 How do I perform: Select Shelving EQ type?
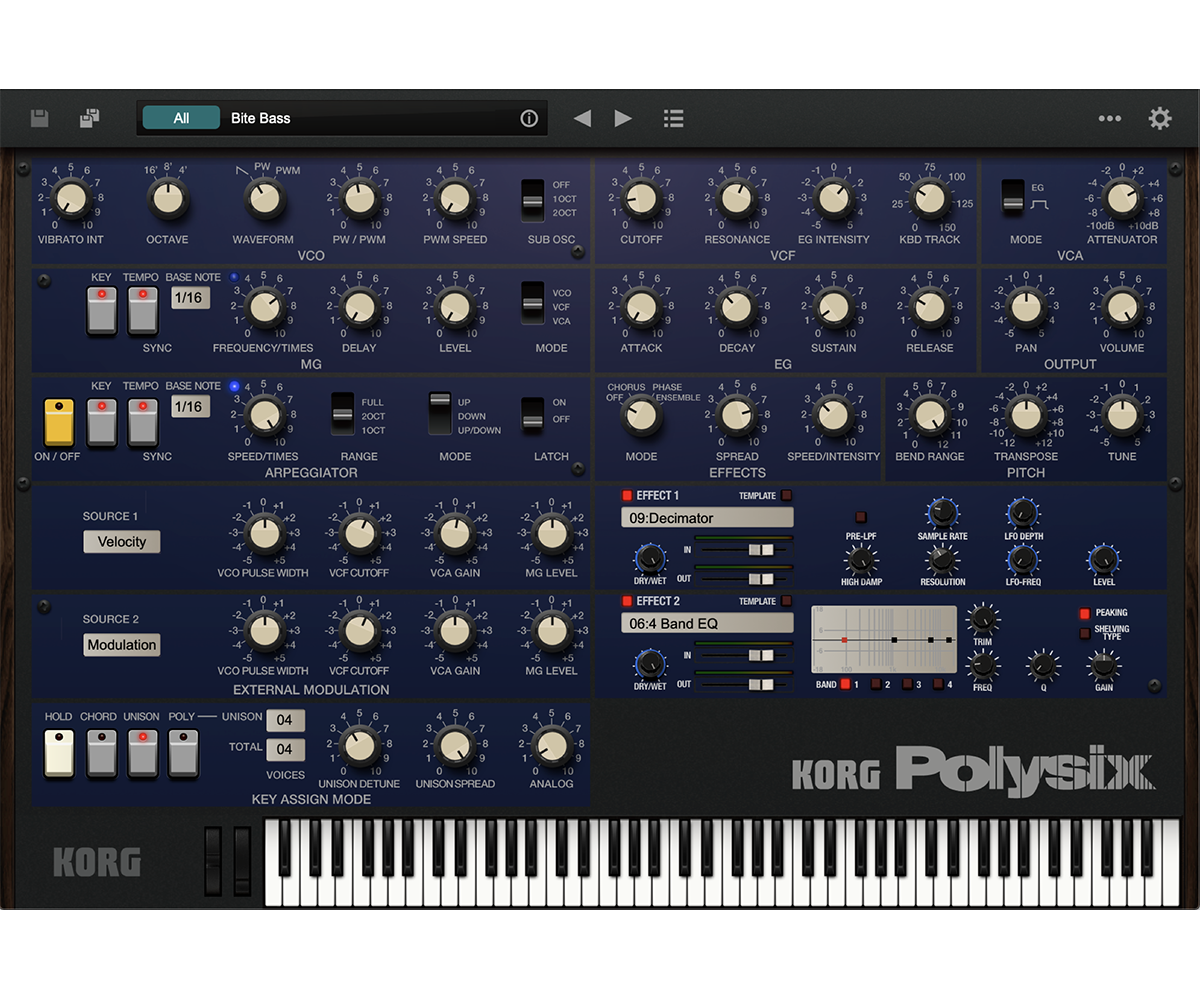click(x=1084, y=633)
